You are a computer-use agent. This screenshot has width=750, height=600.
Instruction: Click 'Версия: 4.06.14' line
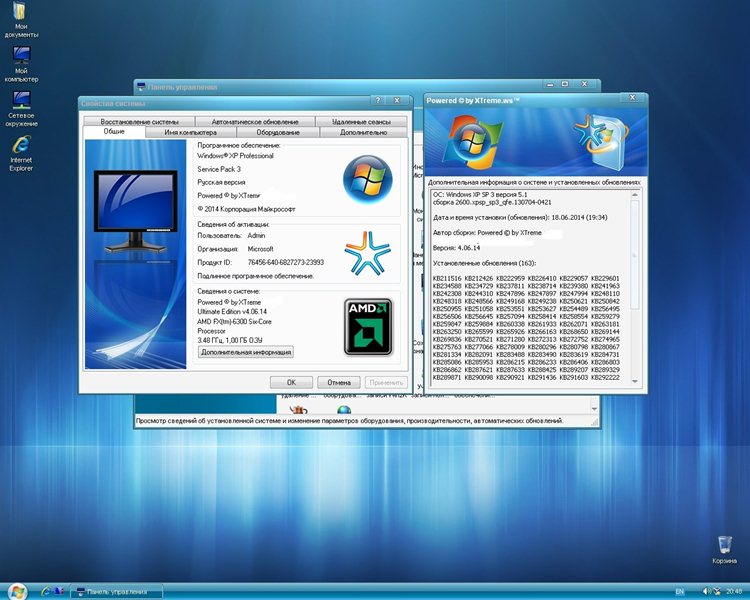pos(456,248)
